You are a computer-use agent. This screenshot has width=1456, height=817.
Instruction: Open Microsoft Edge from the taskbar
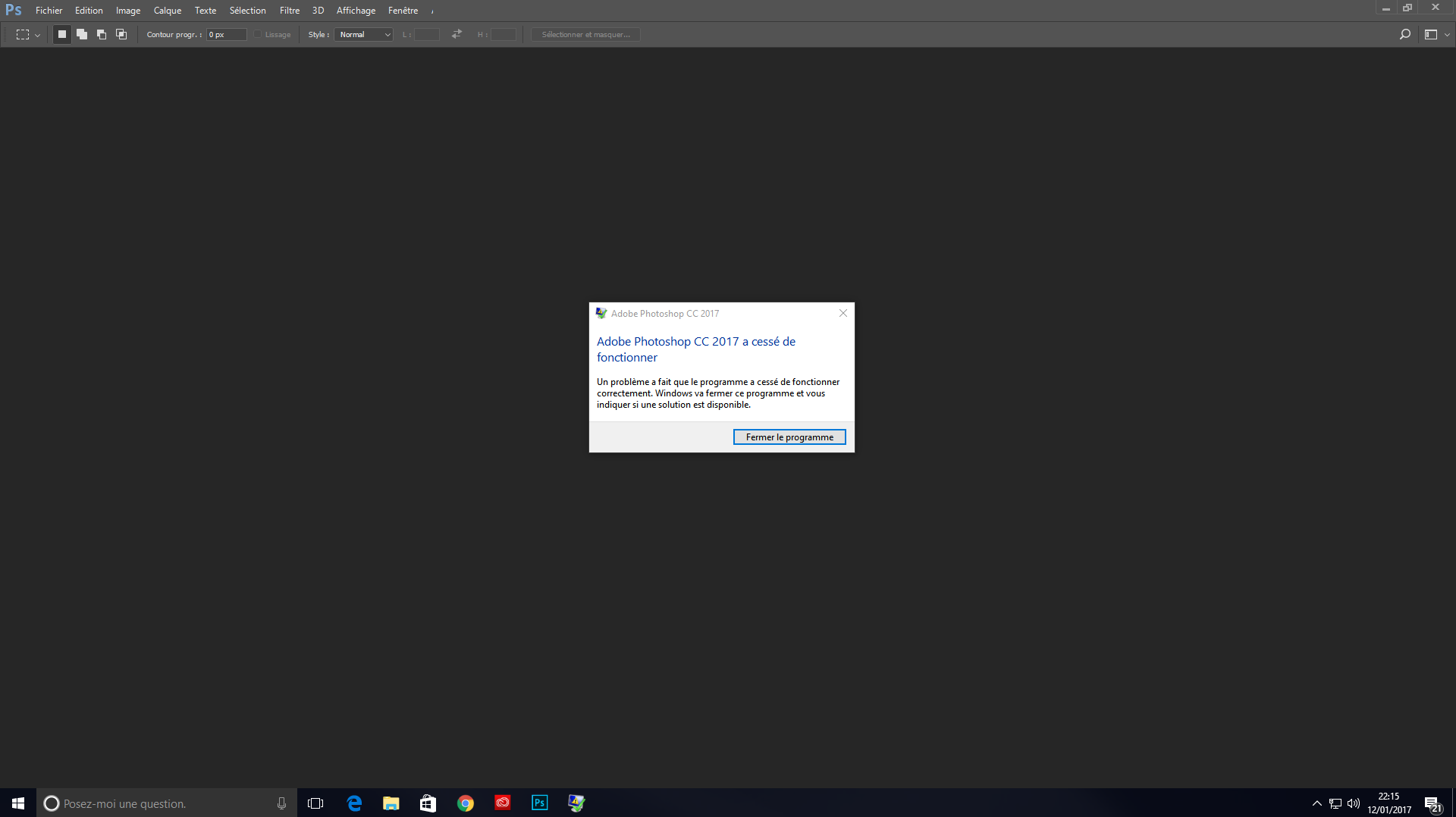click(353, 803)
